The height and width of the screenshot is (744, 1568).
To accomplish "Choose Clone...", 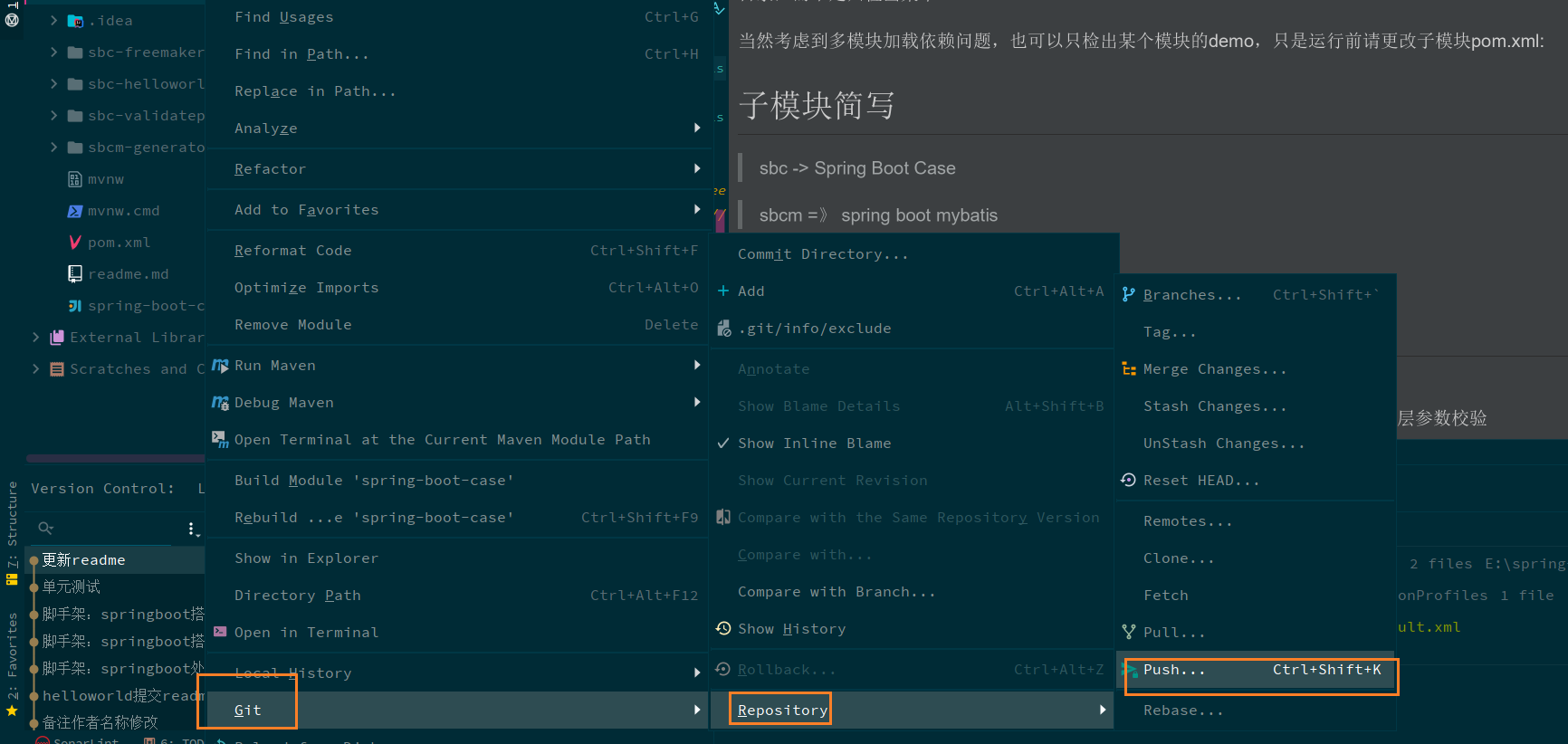I will tap(1256, 558).
